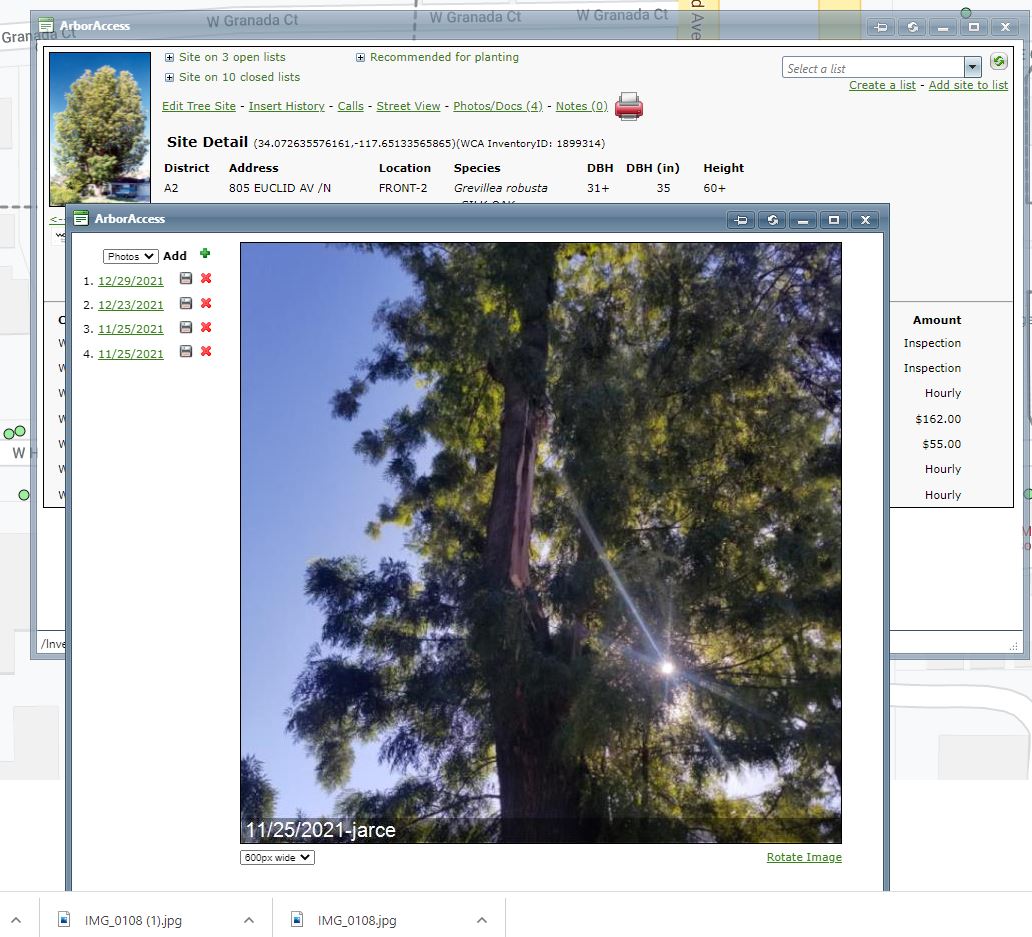Click the IMG_0108 (1).jpg file icon
Viewport: 1032px width, 937px height.
click(x=64, y=919)
